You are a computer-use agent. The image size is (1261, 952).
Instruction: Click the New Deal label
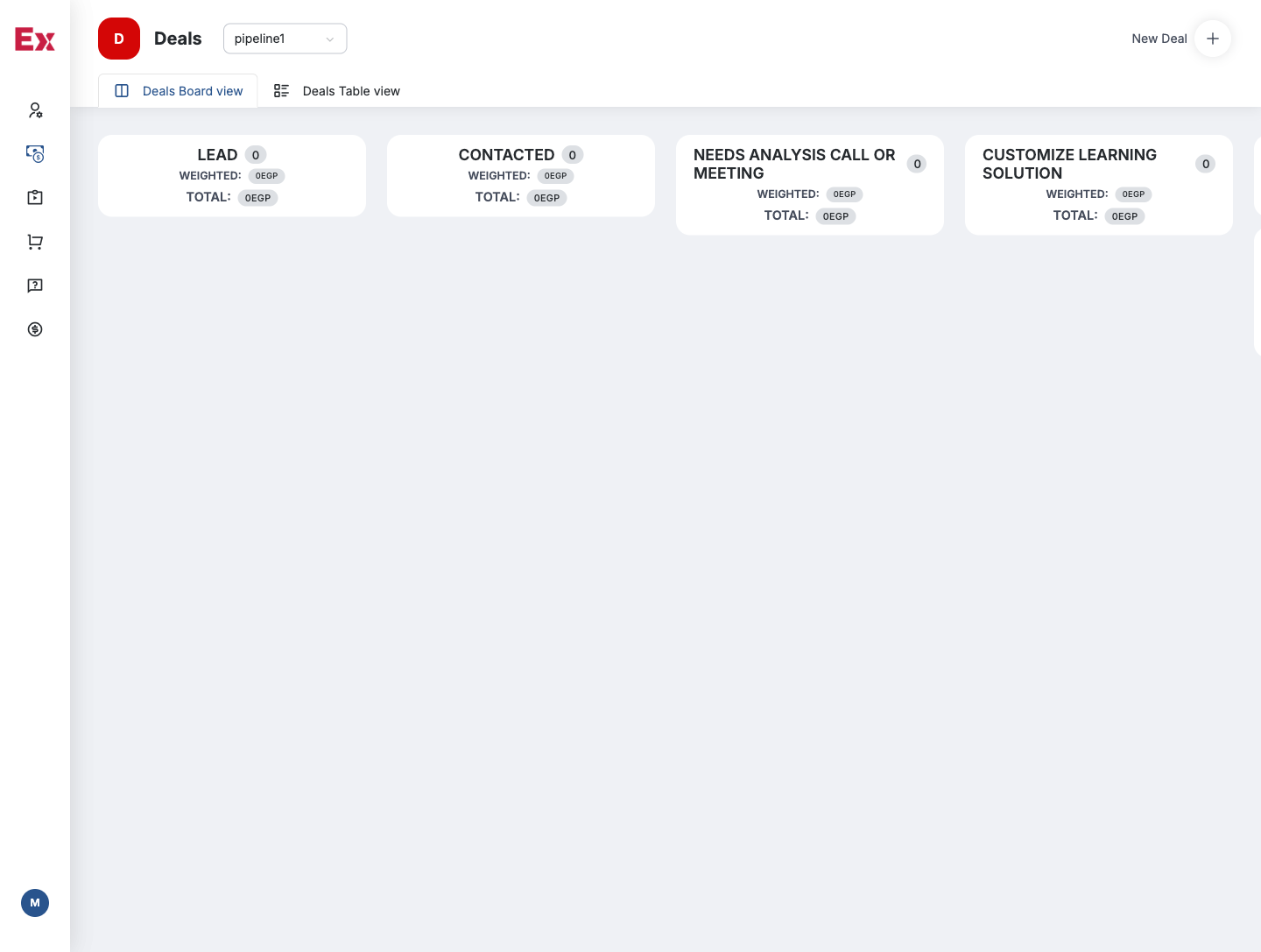[1159, 39]
